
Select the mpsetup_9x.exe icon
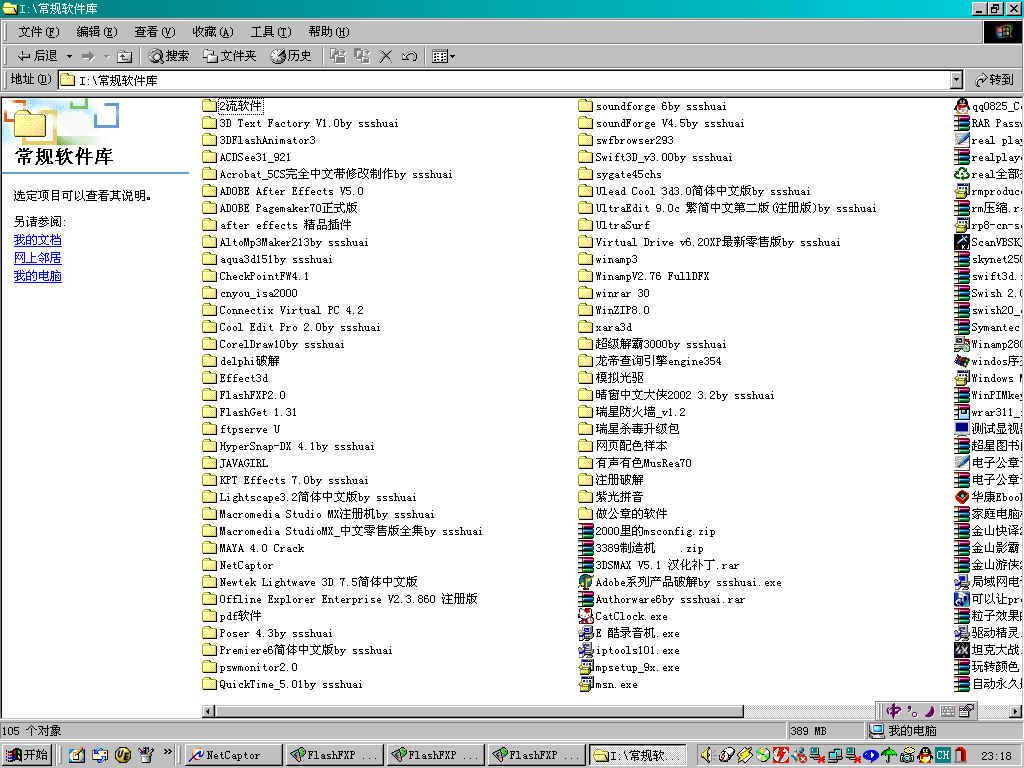[586, 667]
